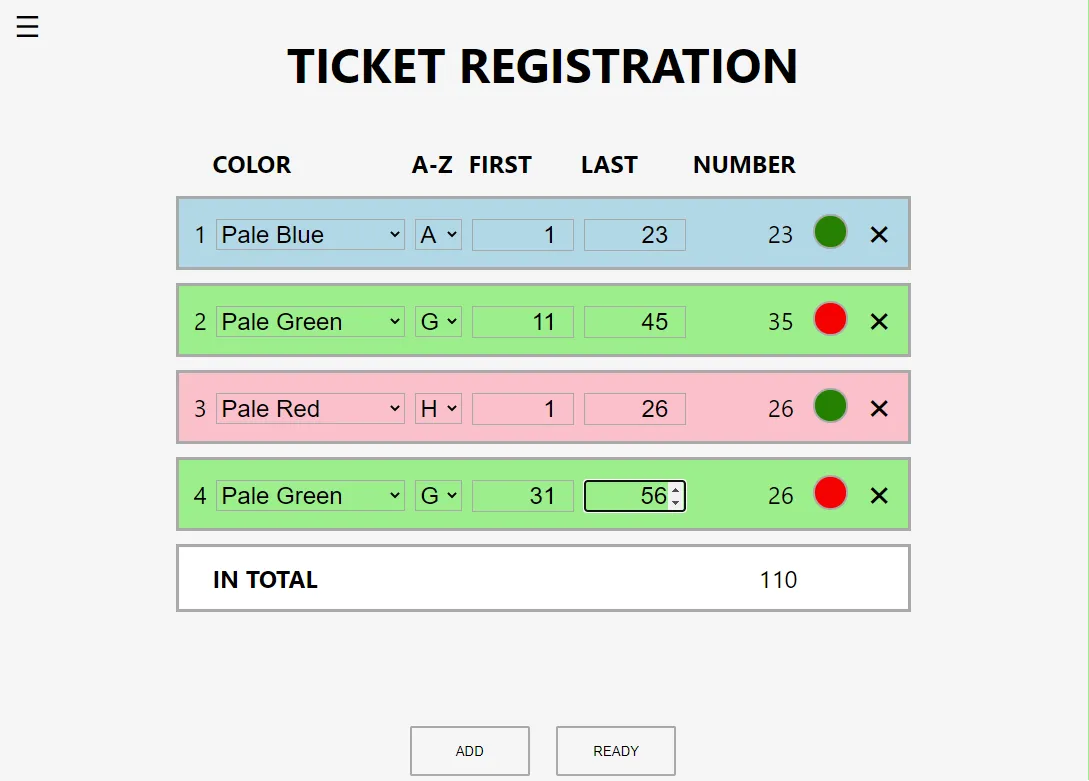
Task: Open the hamburger menu icon
Action: 27,26
